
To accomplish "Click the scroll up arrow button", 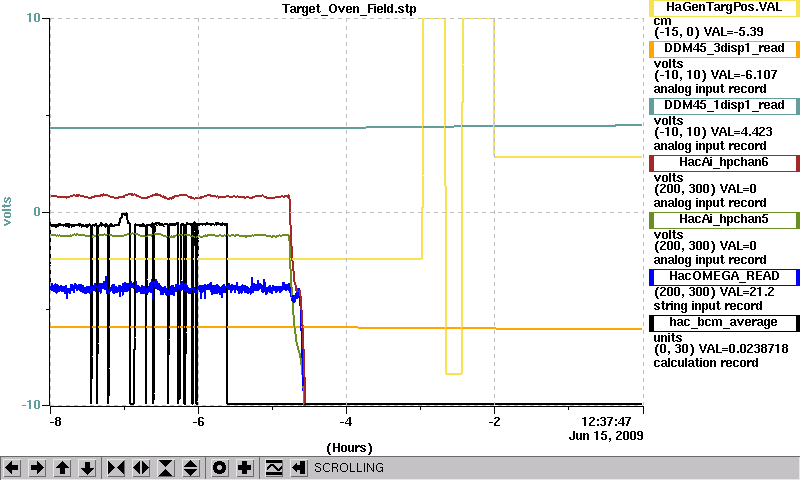I will pyautogui.click(x=62, y=467).
